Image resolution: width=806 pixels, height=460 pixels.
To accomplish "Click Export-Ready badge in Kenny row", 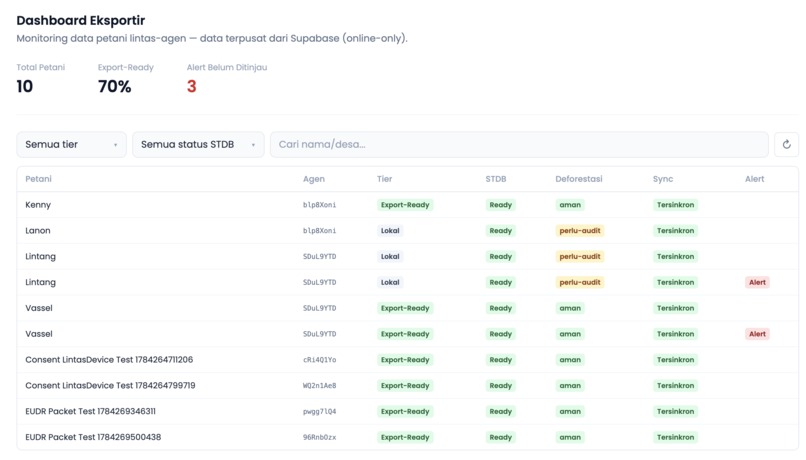I will 405,205.
